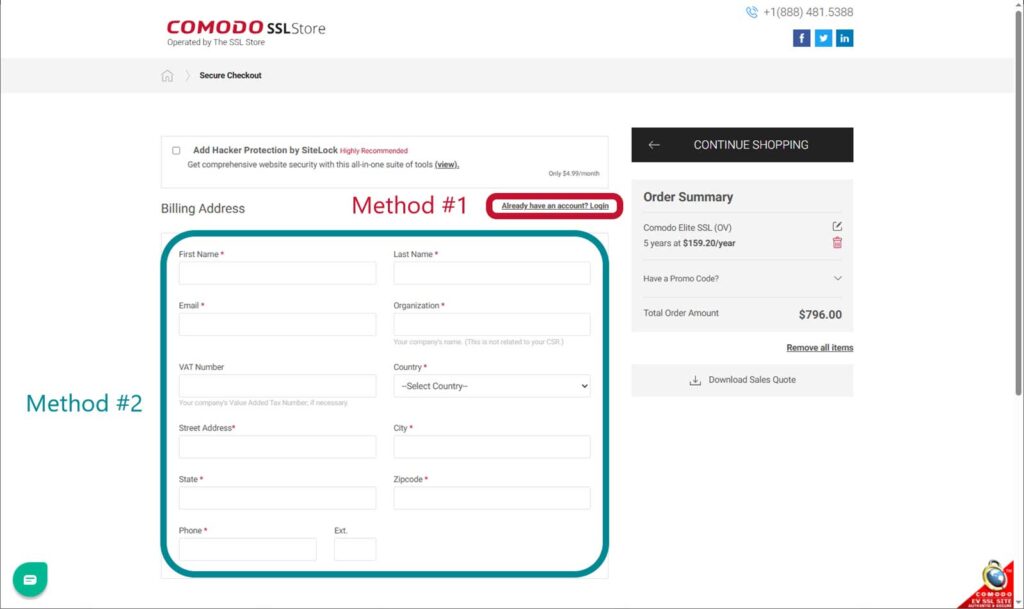Click the phone number +1(888) 481.5388

[x=808, y=12]
